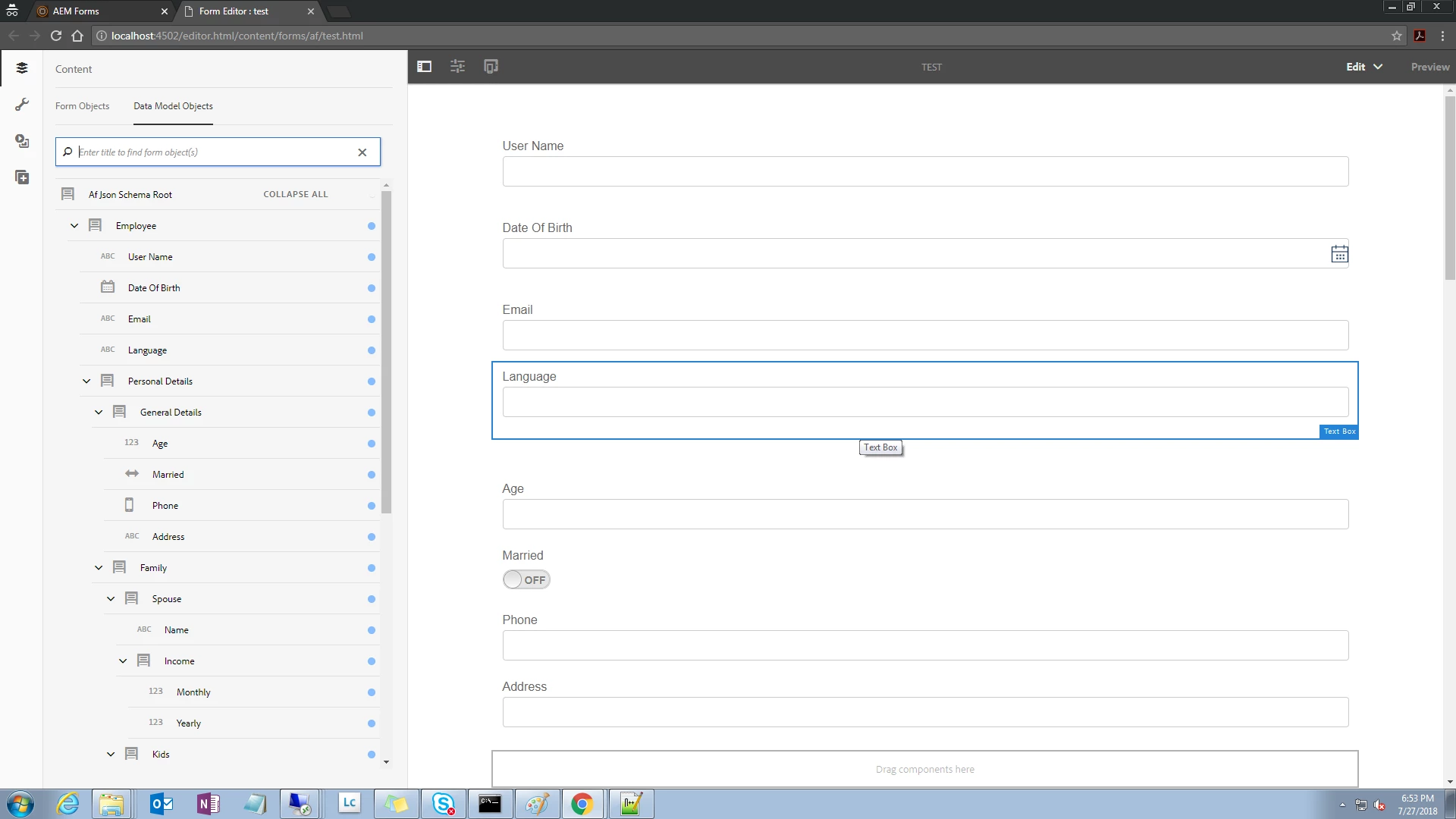Collapse the Personal Details node

[x=86, y=381]
